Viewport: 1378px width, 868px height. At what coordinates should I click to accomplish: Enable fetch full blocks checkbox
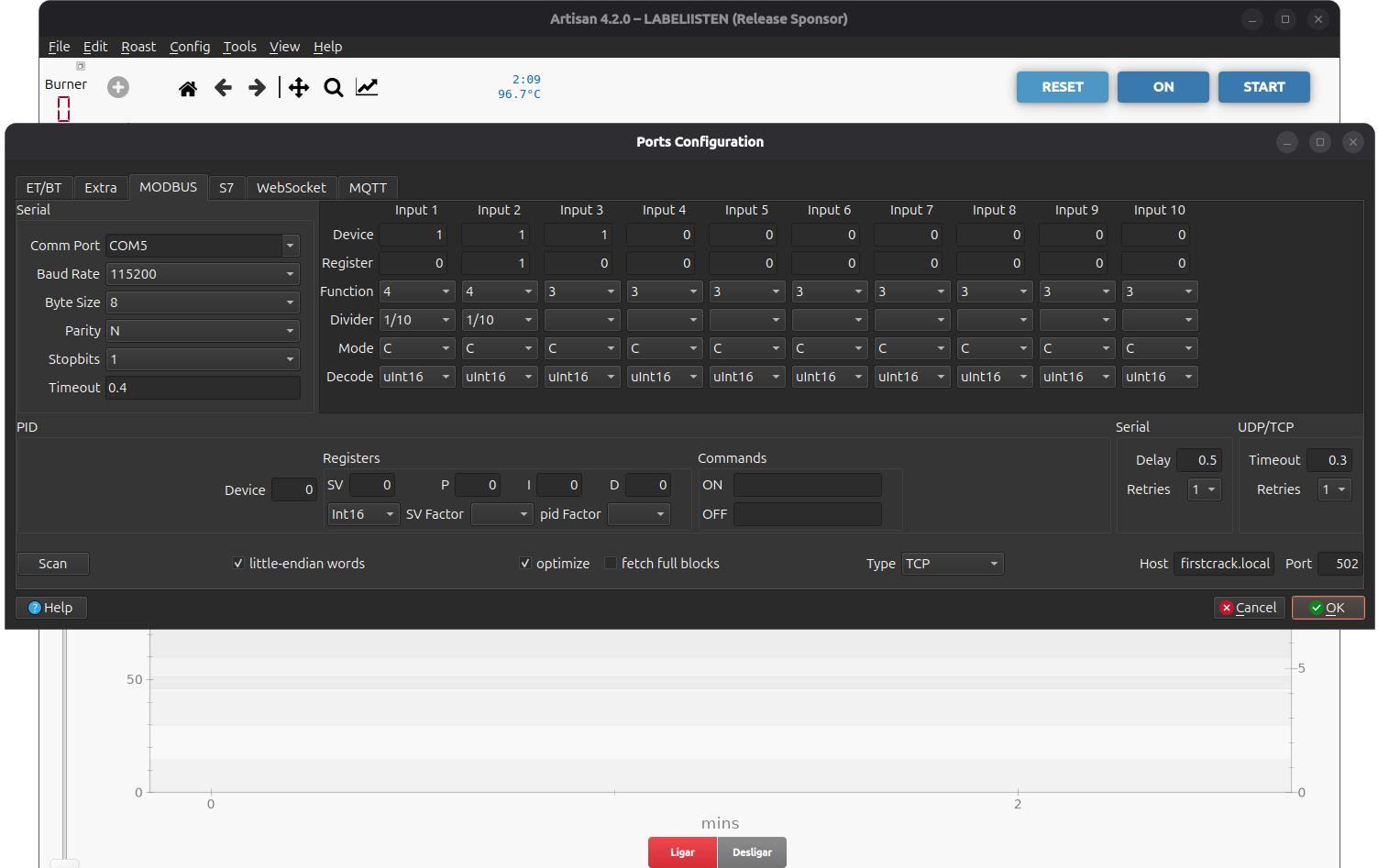[611, 564]
